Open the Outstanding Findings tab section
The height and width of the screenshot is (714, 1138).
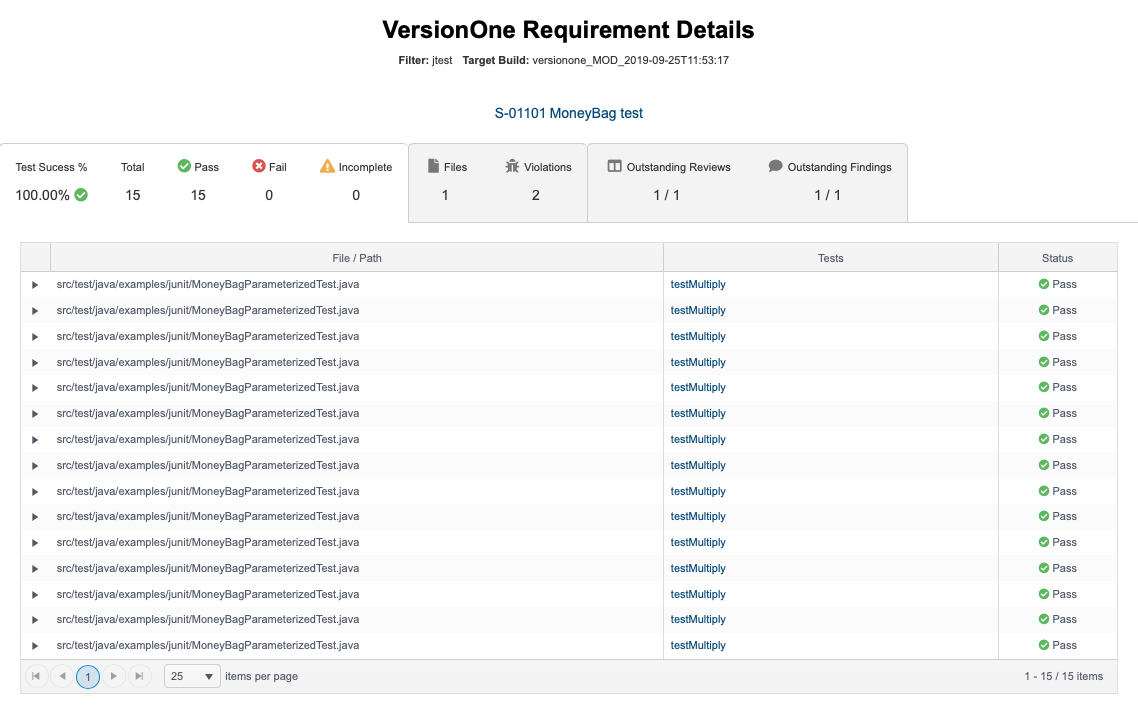click(829, 182)
